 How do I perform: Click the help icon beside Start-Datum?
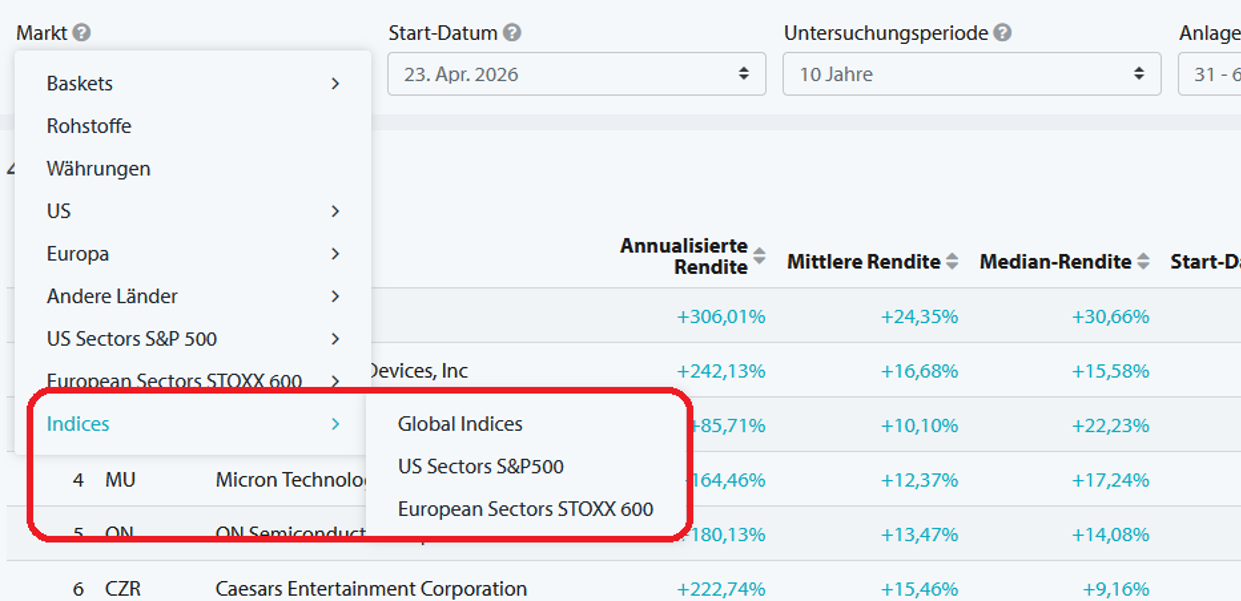point(511,32)
